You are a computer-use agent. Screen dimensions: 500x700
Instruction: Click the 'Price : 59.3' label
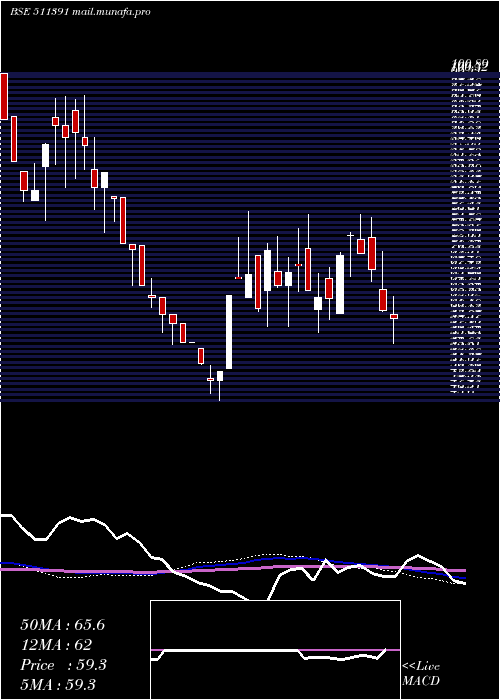[63, 665]
